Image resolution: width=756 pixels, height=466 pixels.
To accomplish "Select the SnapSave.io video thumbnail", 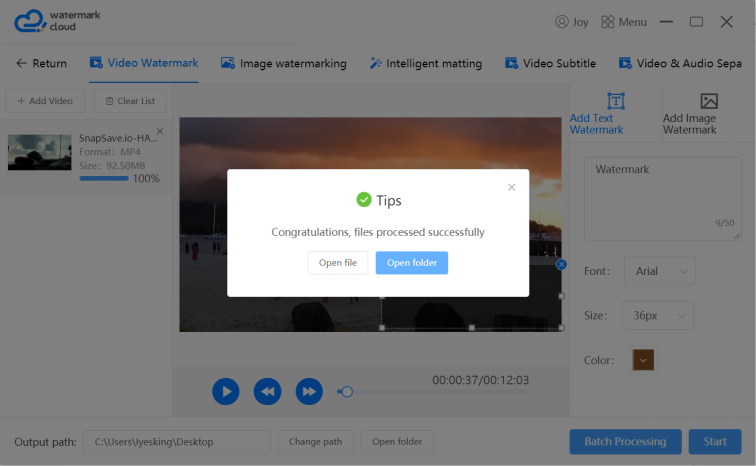I will pyautogui.click(x=40, y=152).
